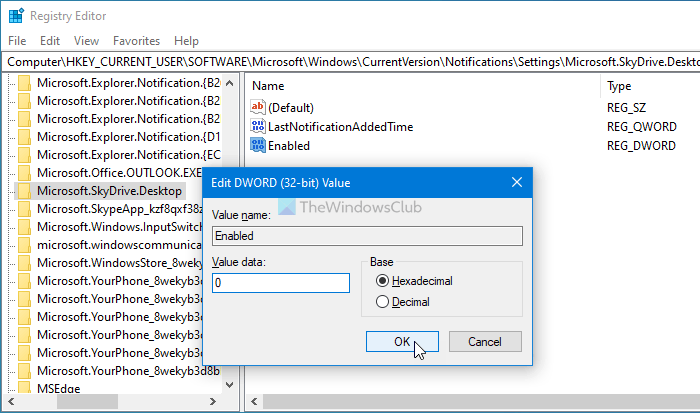Viewport: 700px width, 413px height.
Task: Click the folder icon of Microsoft.WindowsStore_8weky key
Action: (25, 263)
